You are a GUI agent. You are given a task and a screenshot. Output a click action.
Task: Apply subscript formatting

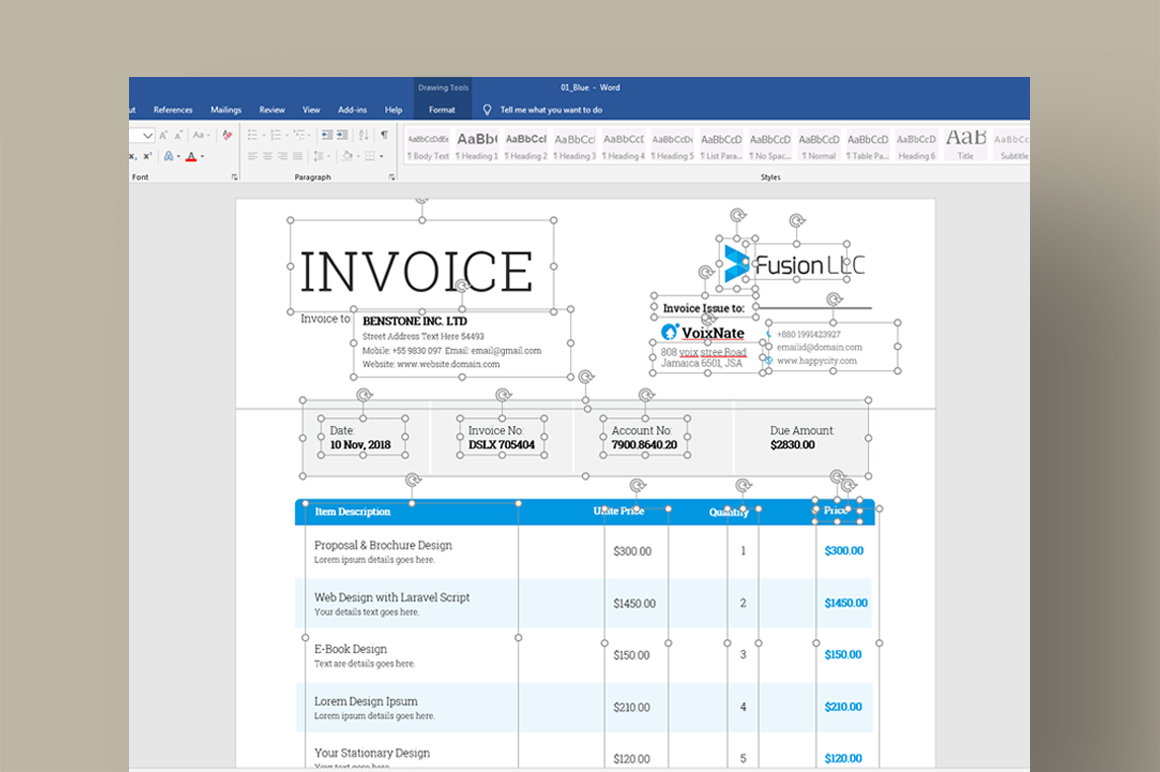[x=132, y=157]
